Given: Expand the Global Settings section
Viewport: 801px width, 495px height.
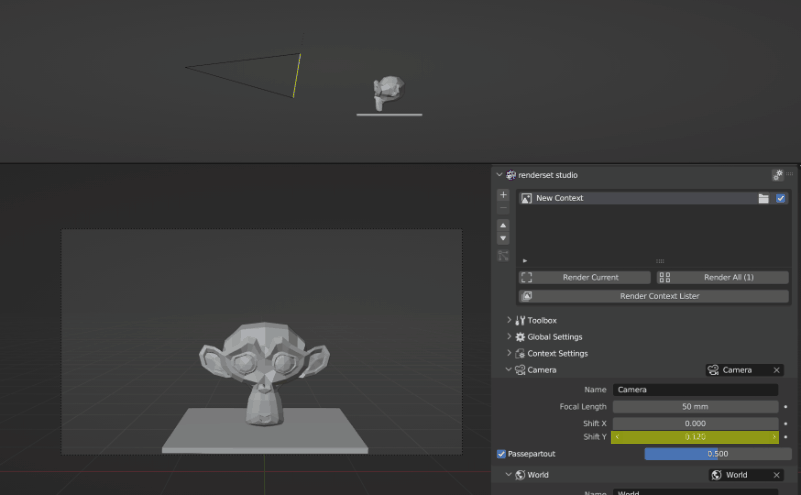Looking at the screenshot, I should pyautogui.click(x=509, y=337).
